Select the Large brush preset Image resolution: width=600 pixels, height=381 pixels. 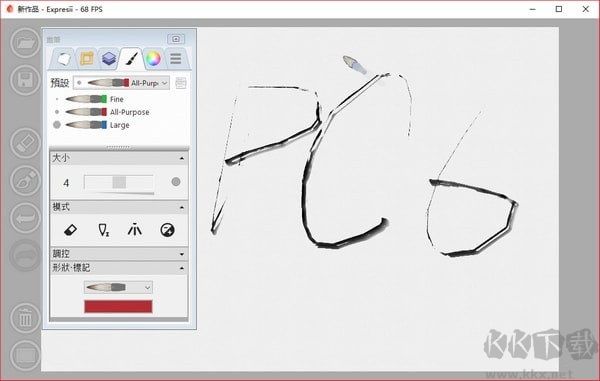[x=120, y=125]
